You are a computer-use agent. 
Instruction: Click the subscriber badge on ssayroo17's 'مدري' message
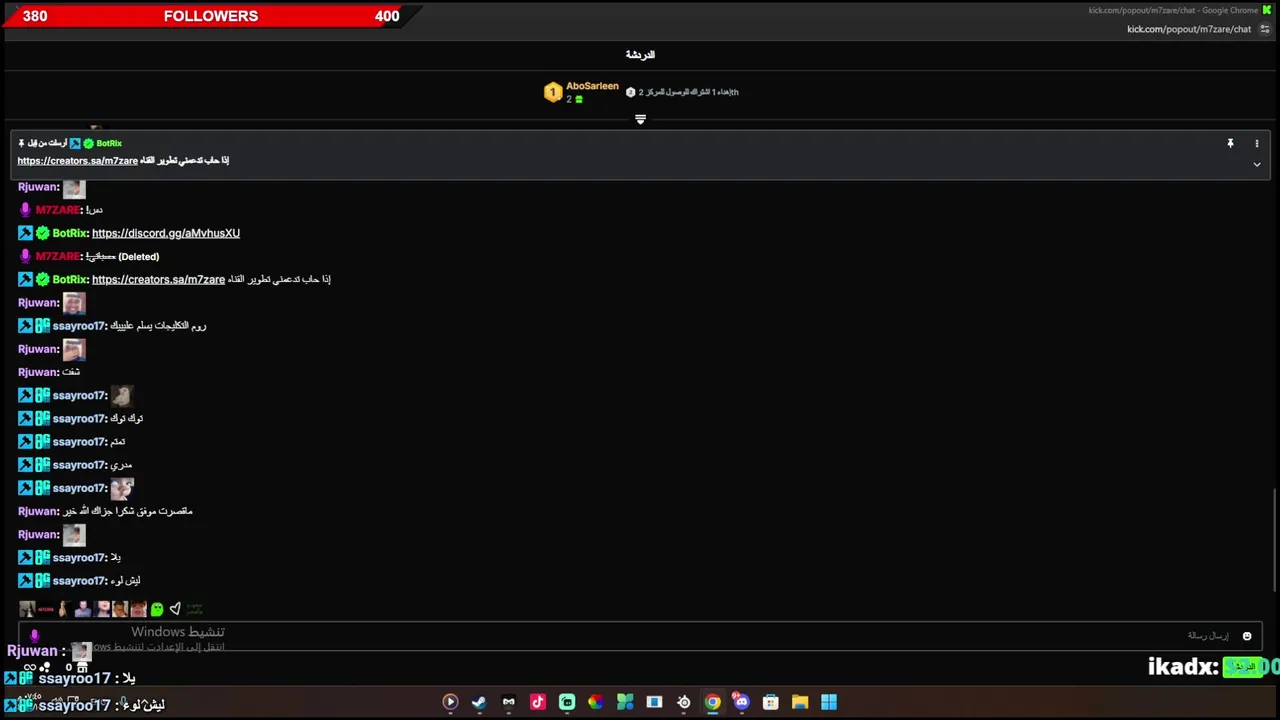42,465
